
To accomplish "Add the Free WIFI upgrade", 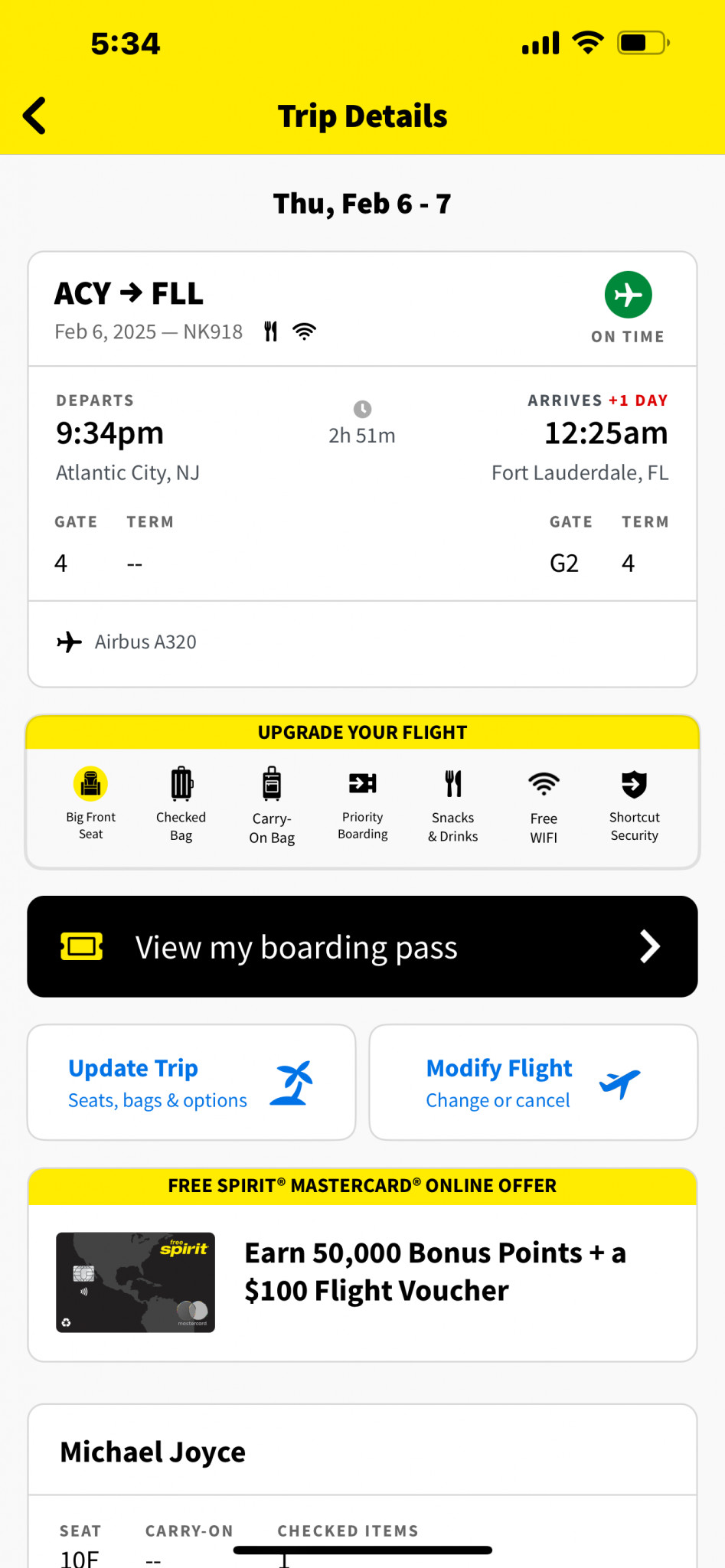I will pyautogui.click(x=544, y=784).
